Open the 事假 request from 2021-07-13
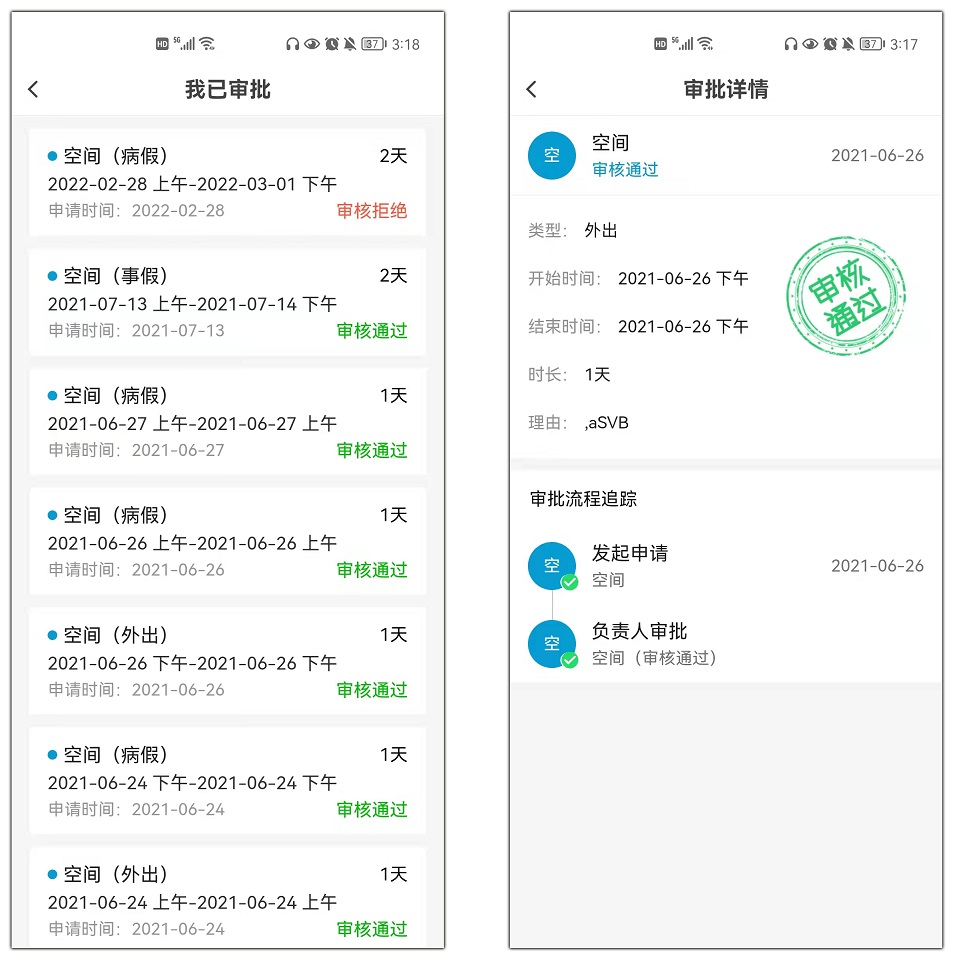 point(227,303)
